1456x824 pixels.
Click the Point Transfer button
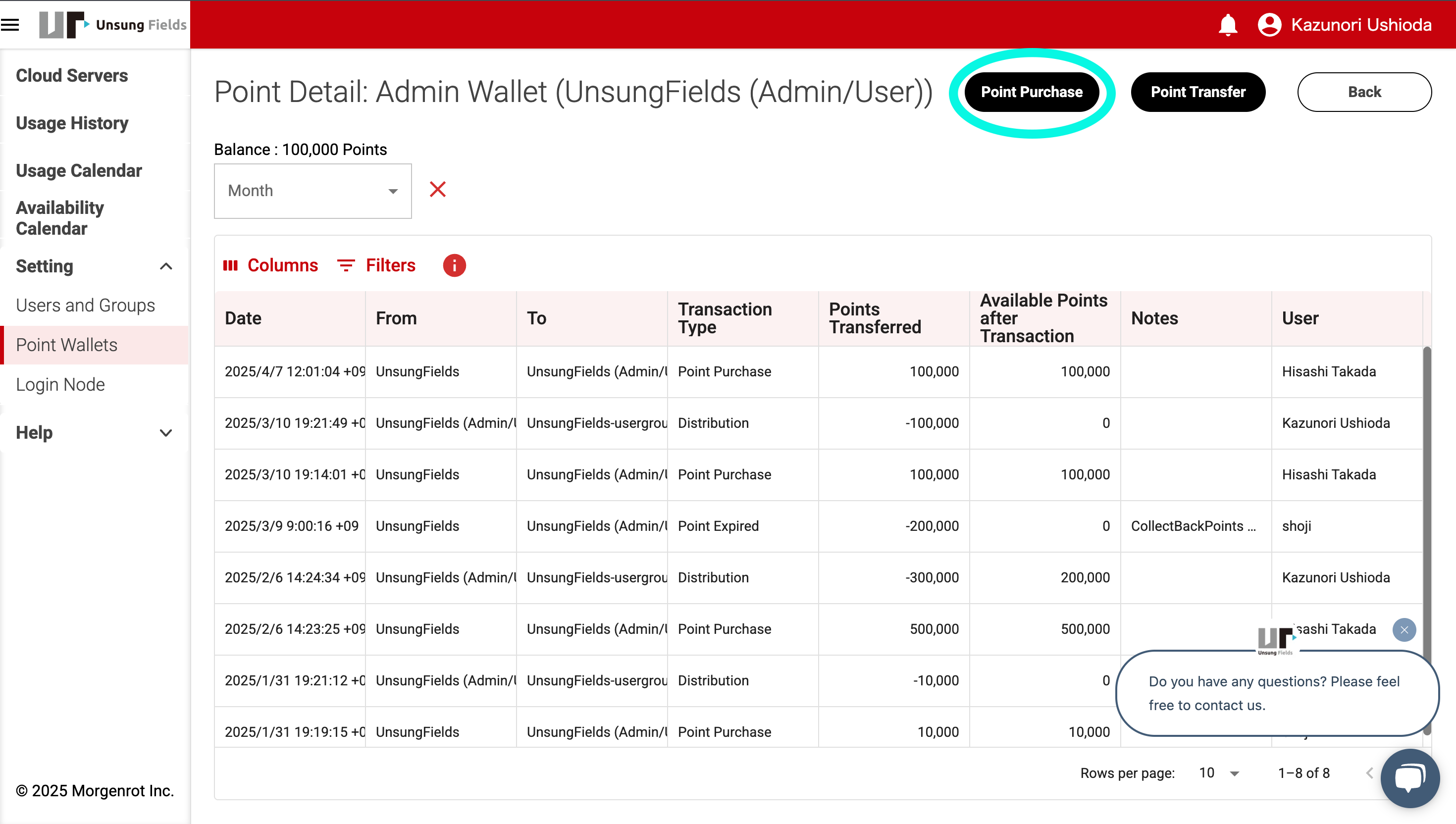pyautogui.click(x=1197, y=92)
